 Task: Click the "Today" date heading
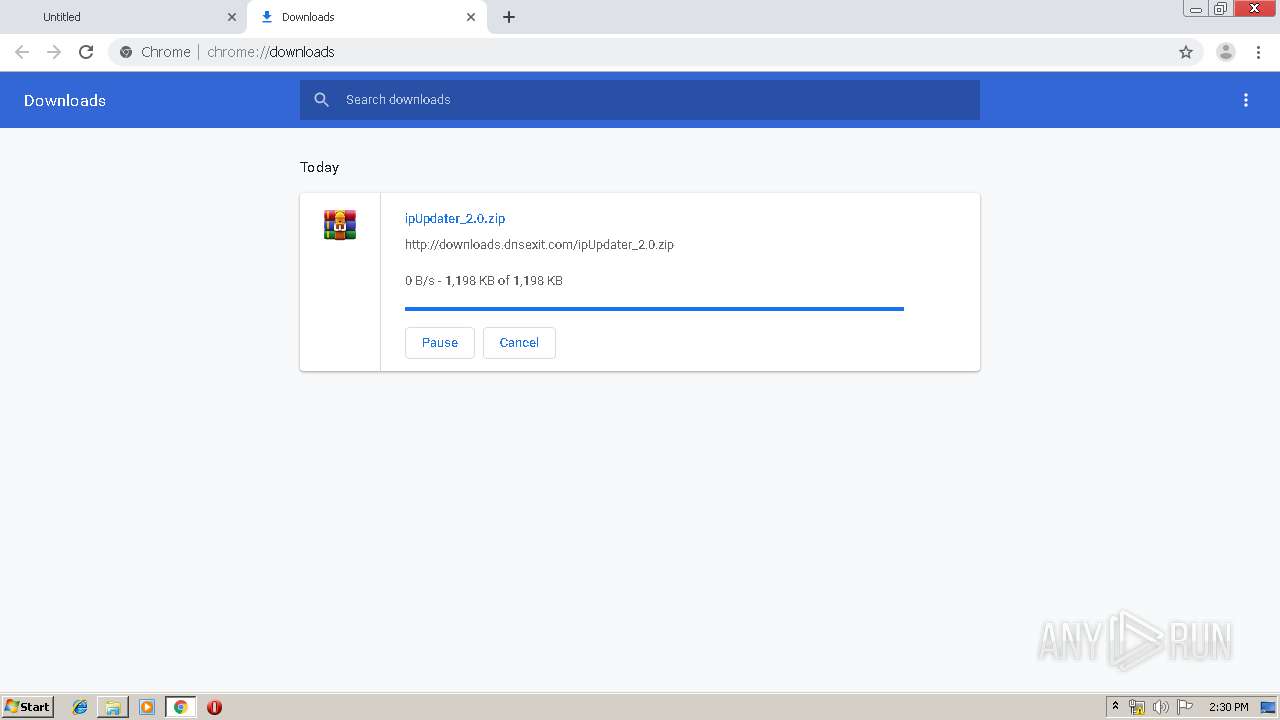[319, 167]
